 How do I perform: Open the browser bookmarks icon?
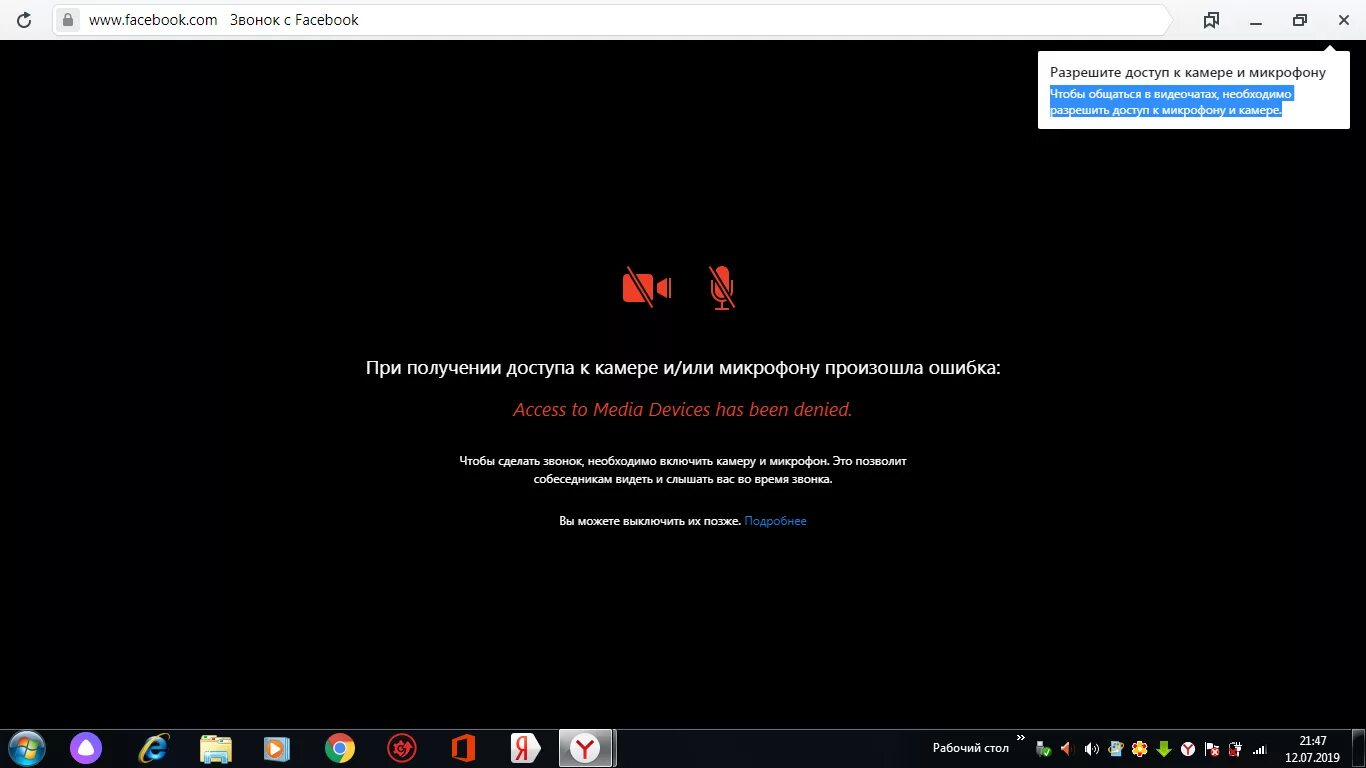pos(1211,20)
